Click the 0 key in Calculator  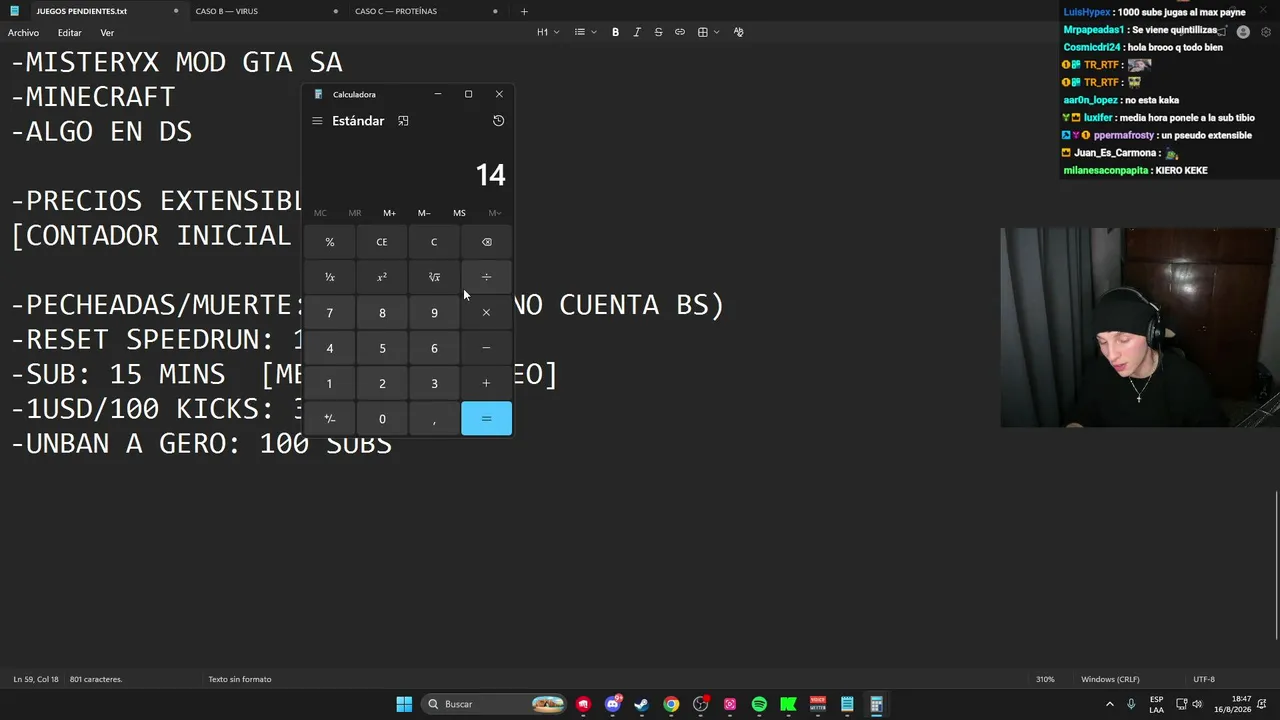[x=382, y=419]
